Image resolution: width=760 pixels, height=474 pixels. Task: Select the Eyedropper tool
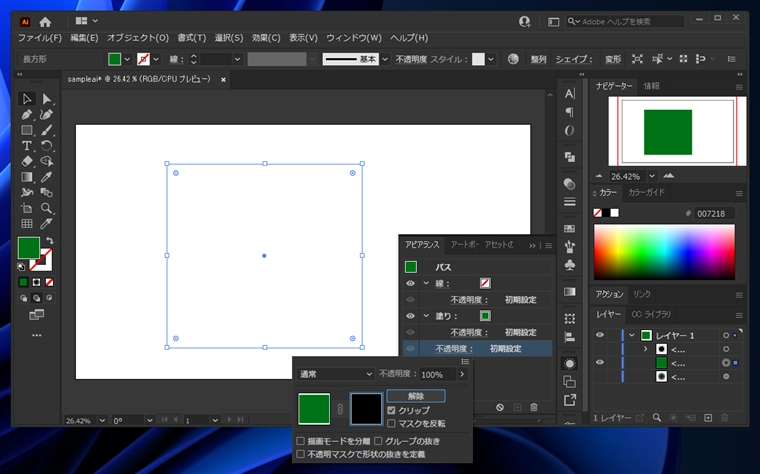click(47, 177)
